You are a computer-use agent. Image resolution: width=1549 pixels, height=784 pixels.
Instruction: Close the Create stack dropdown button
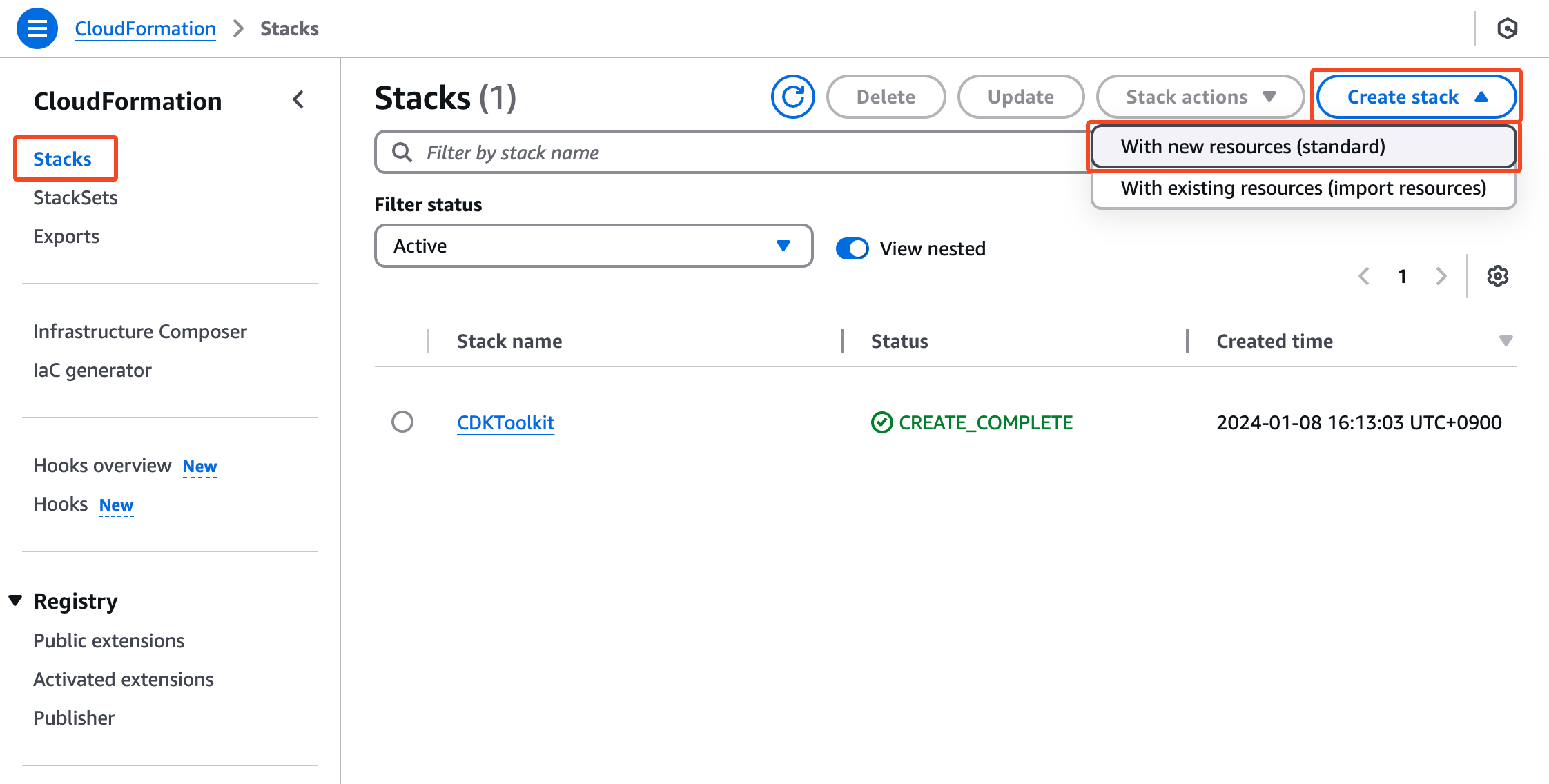tap(1416, 97)
